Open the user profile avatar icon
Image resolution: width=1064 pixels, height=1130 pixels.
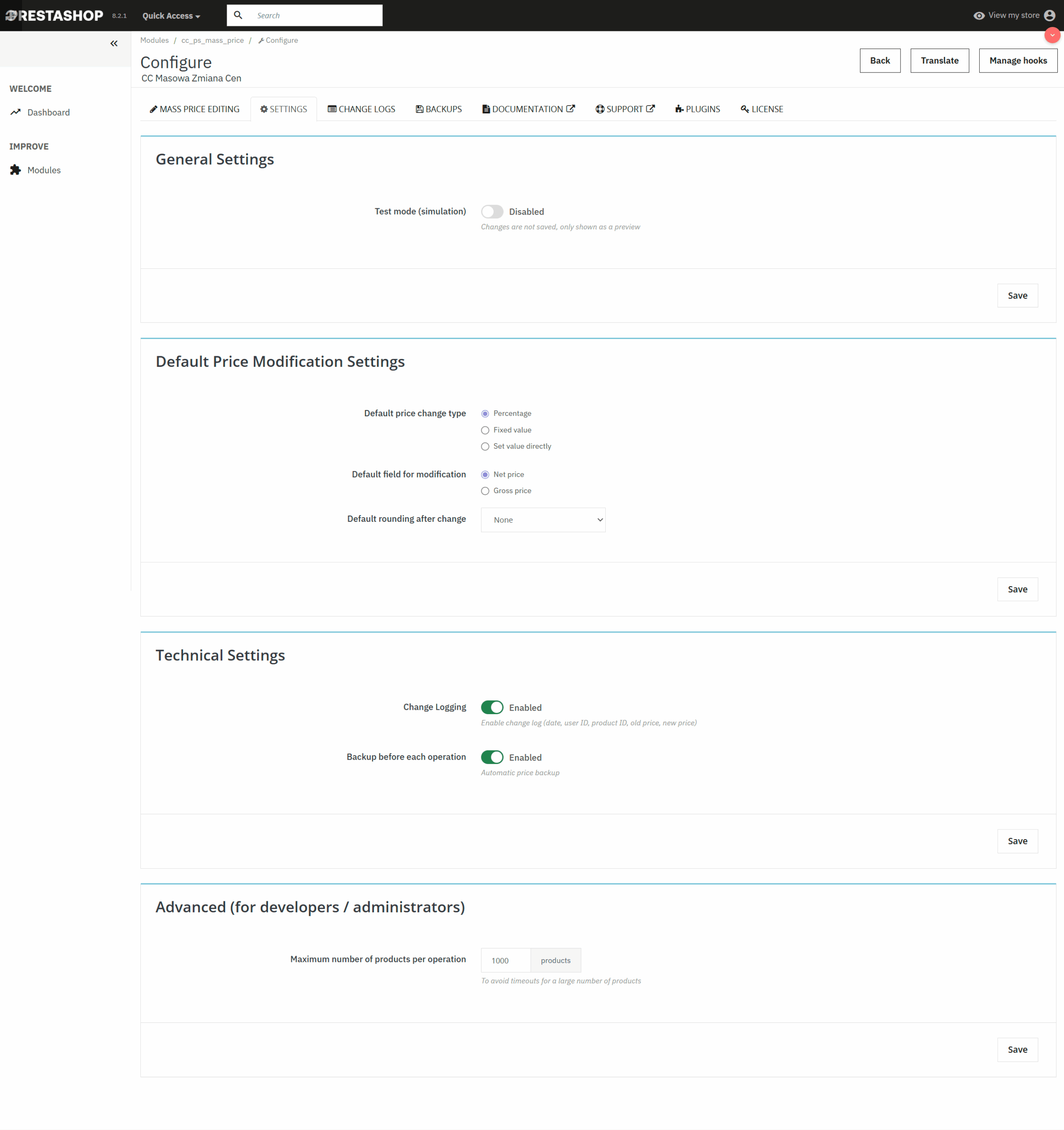click(x=1050, y=15)
